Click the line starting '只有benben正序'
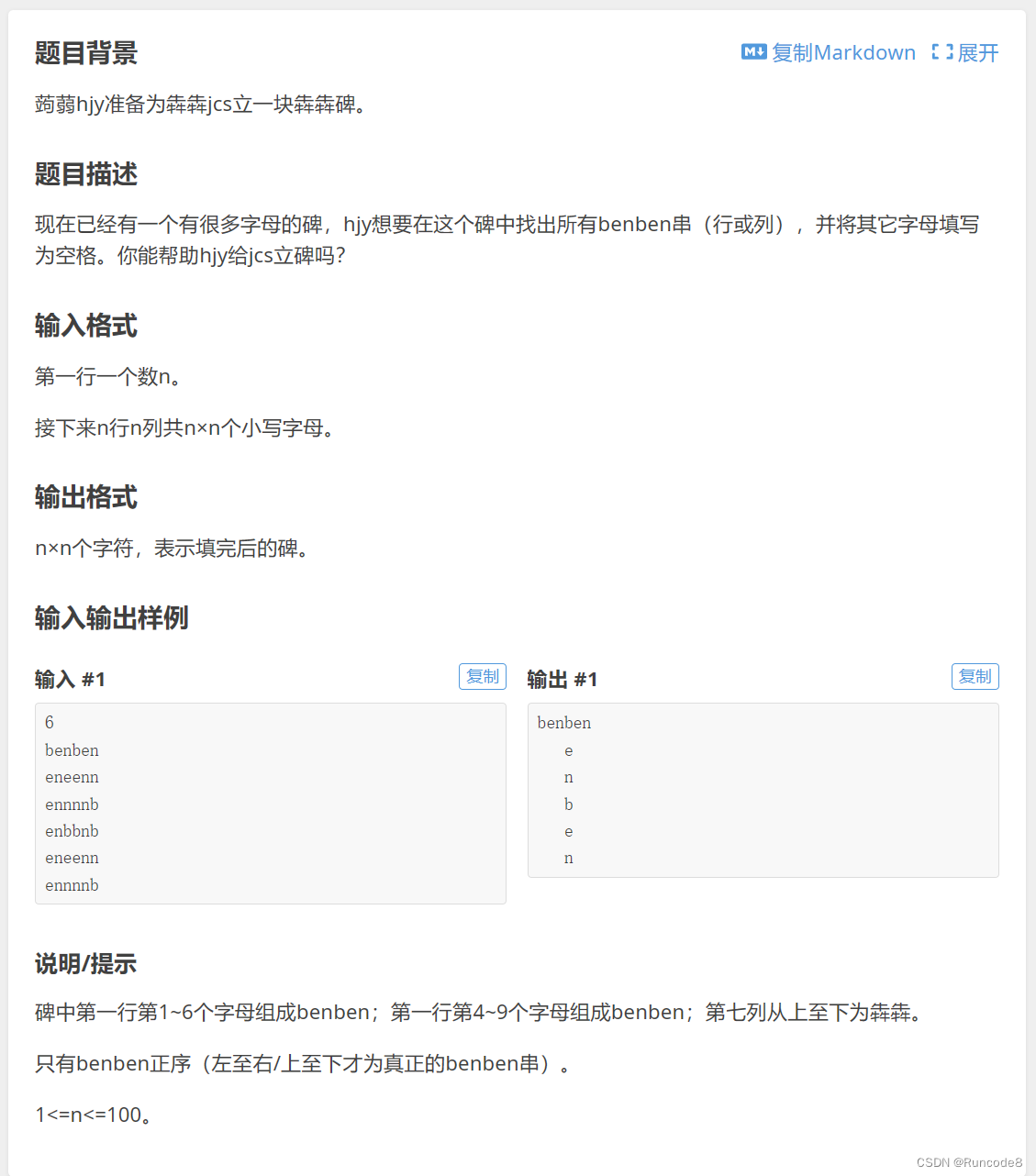The width and height of the screenshot is (1036, 1176). point(303,1064)
